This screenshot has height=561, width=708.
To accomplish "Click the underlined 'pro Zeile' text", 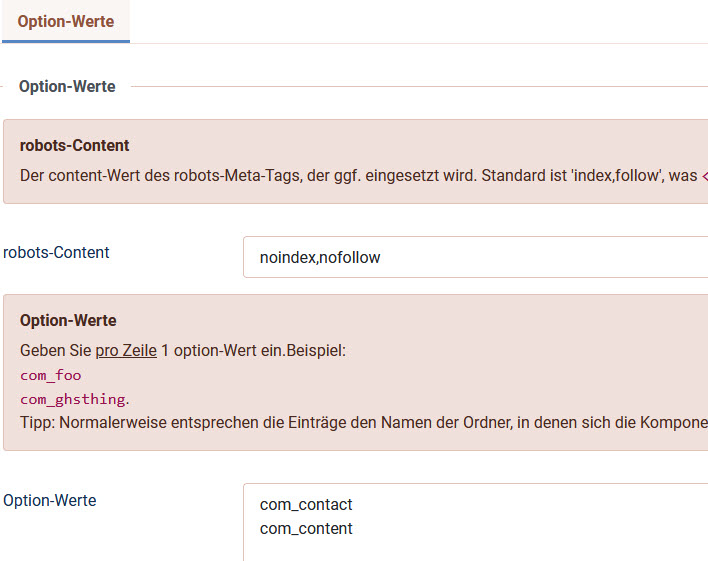I will coord(125,351).
